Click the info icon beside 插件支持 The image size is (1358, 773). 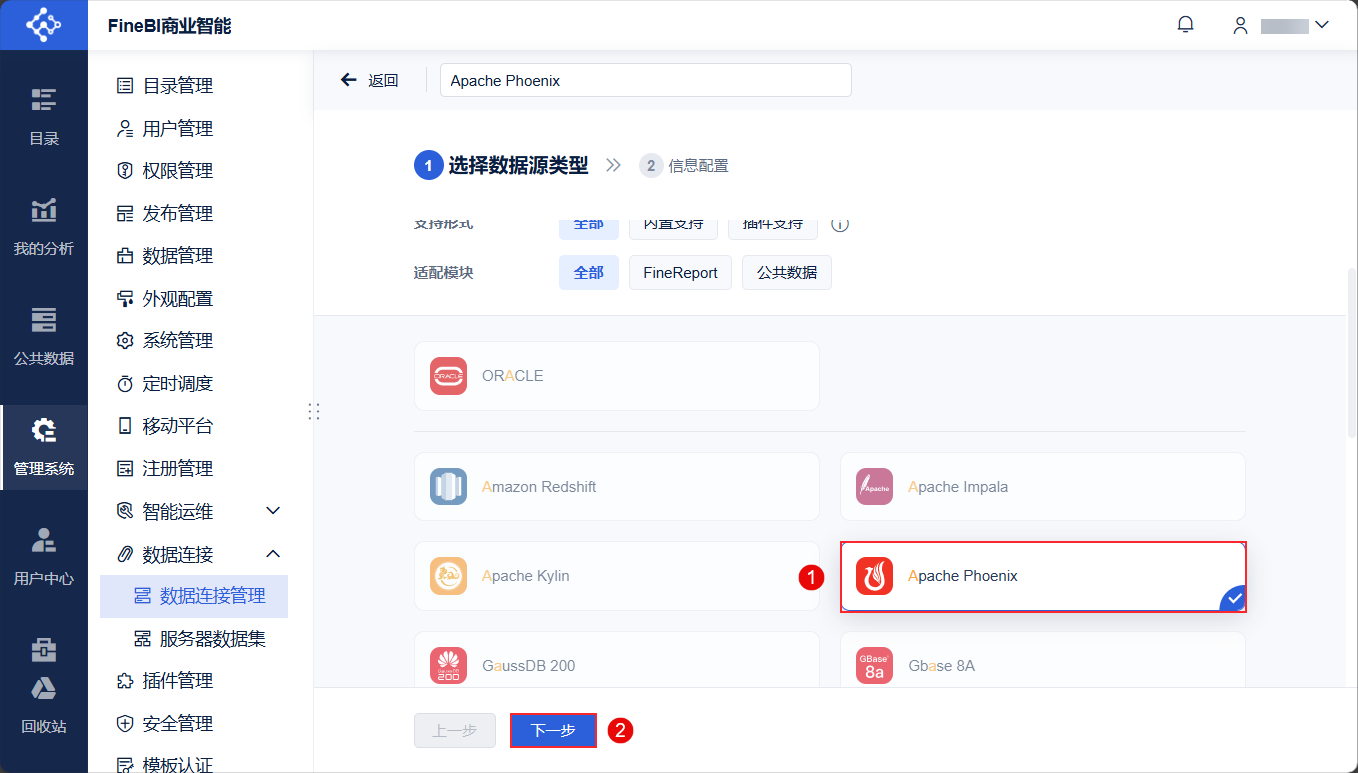(840, 225)
